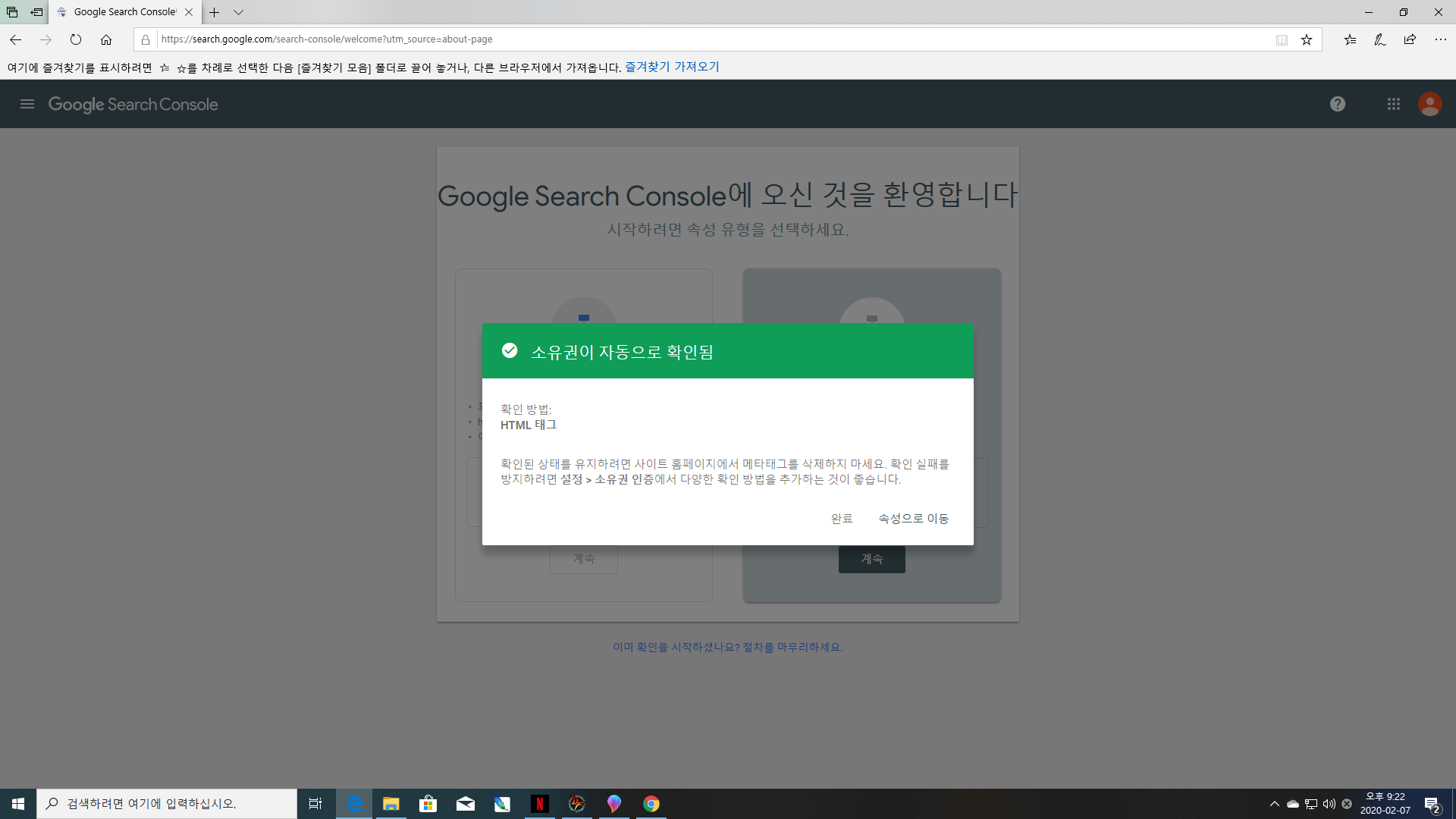Open Netflix from the taskbar
1456x819 pixels.
point(539,804)
